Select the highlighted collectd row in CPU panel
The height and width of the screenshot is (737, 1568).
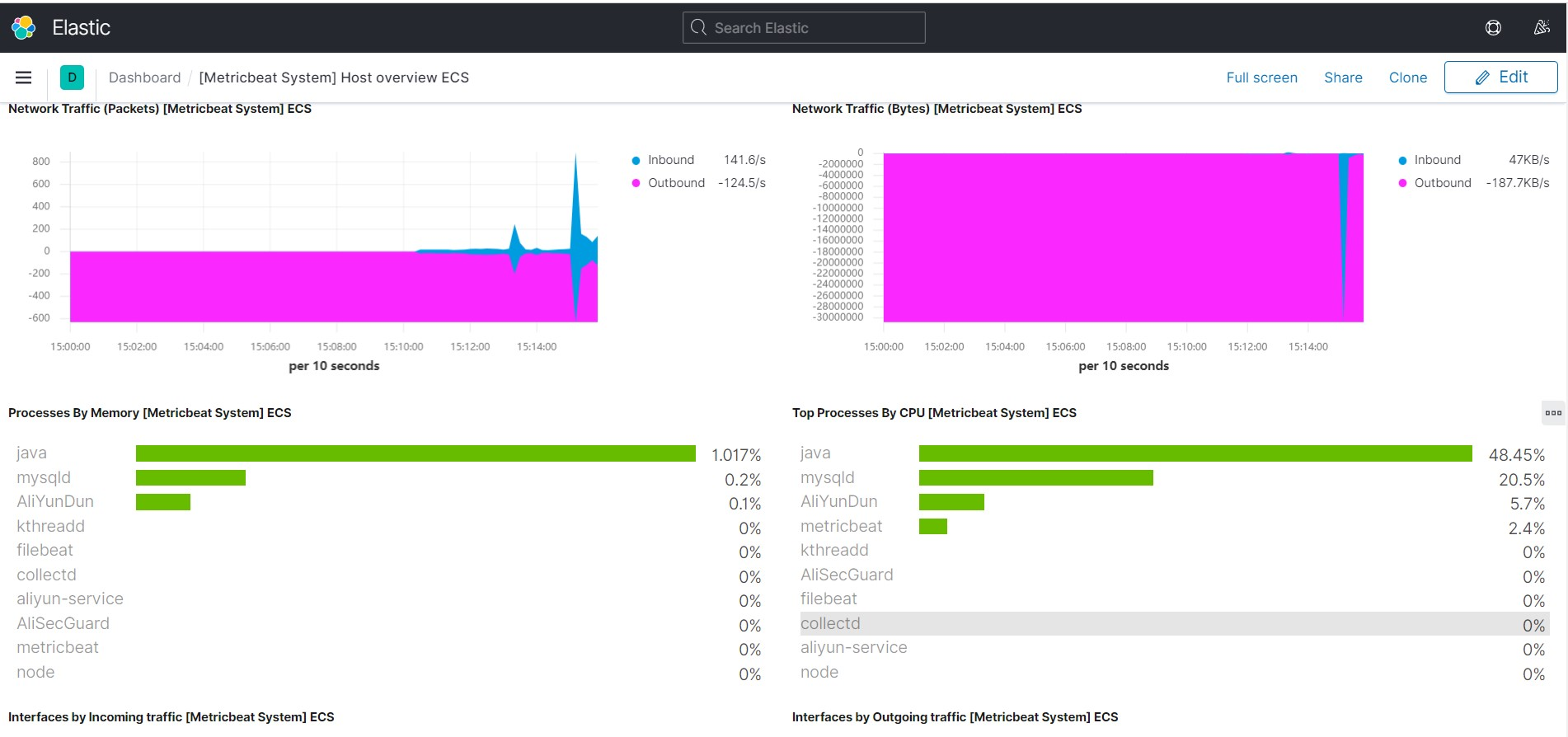tap(1175, 623)
